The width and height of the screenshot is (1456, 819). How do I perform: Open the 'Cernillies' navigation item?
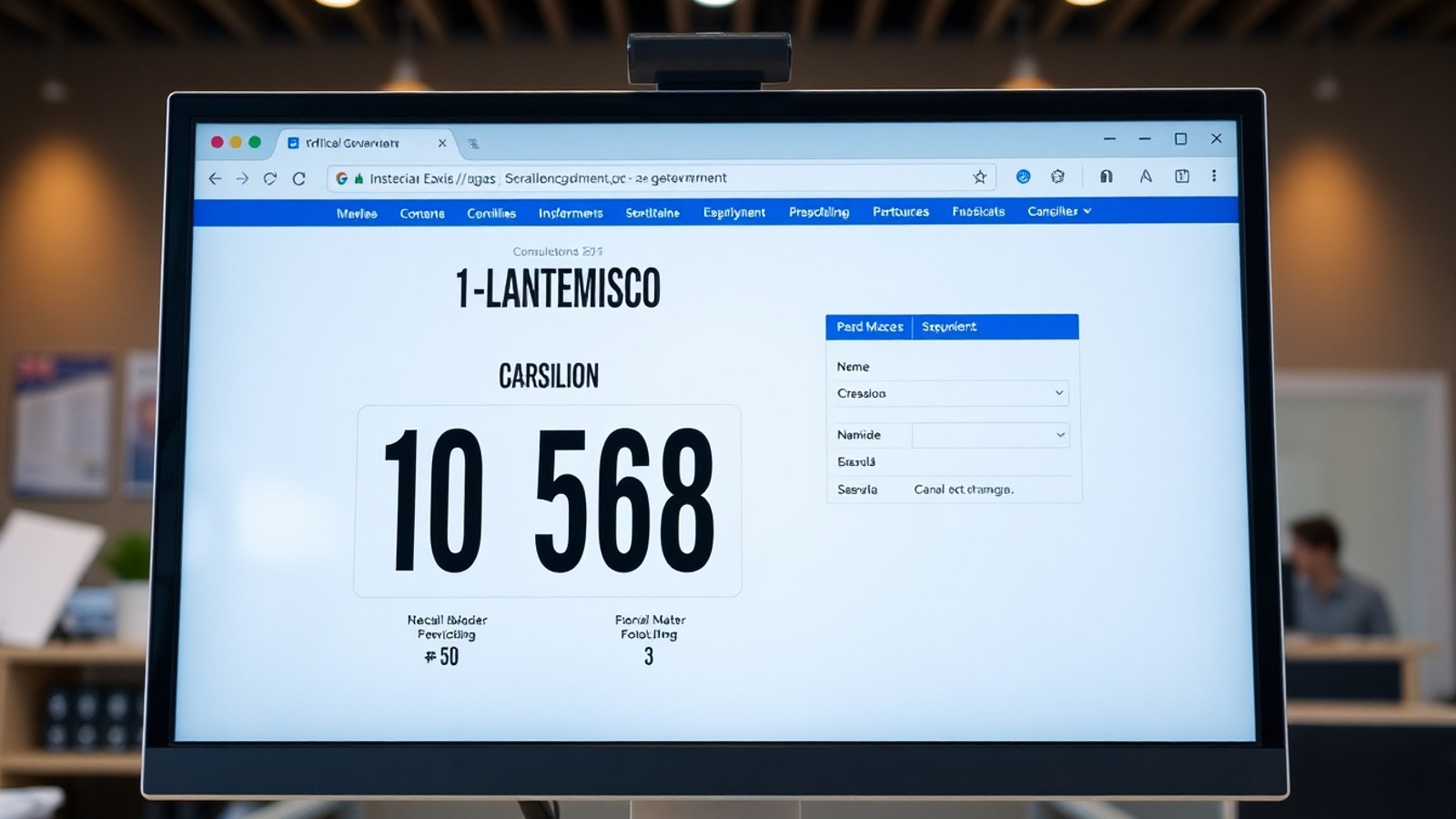(x=491, y=213)
